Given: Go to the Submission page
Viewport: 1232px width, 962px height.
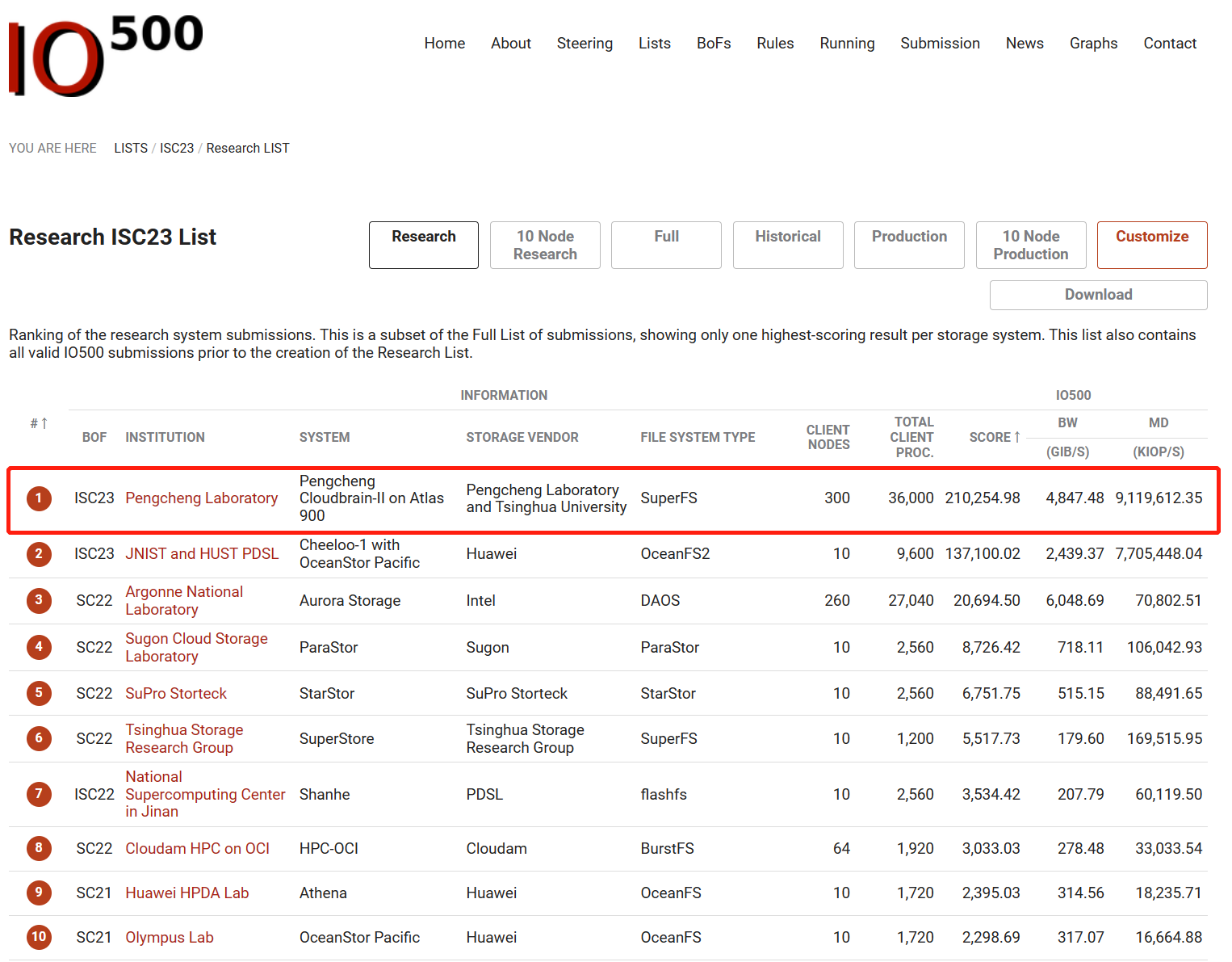Looking at the screenshot, I should 940,44.
